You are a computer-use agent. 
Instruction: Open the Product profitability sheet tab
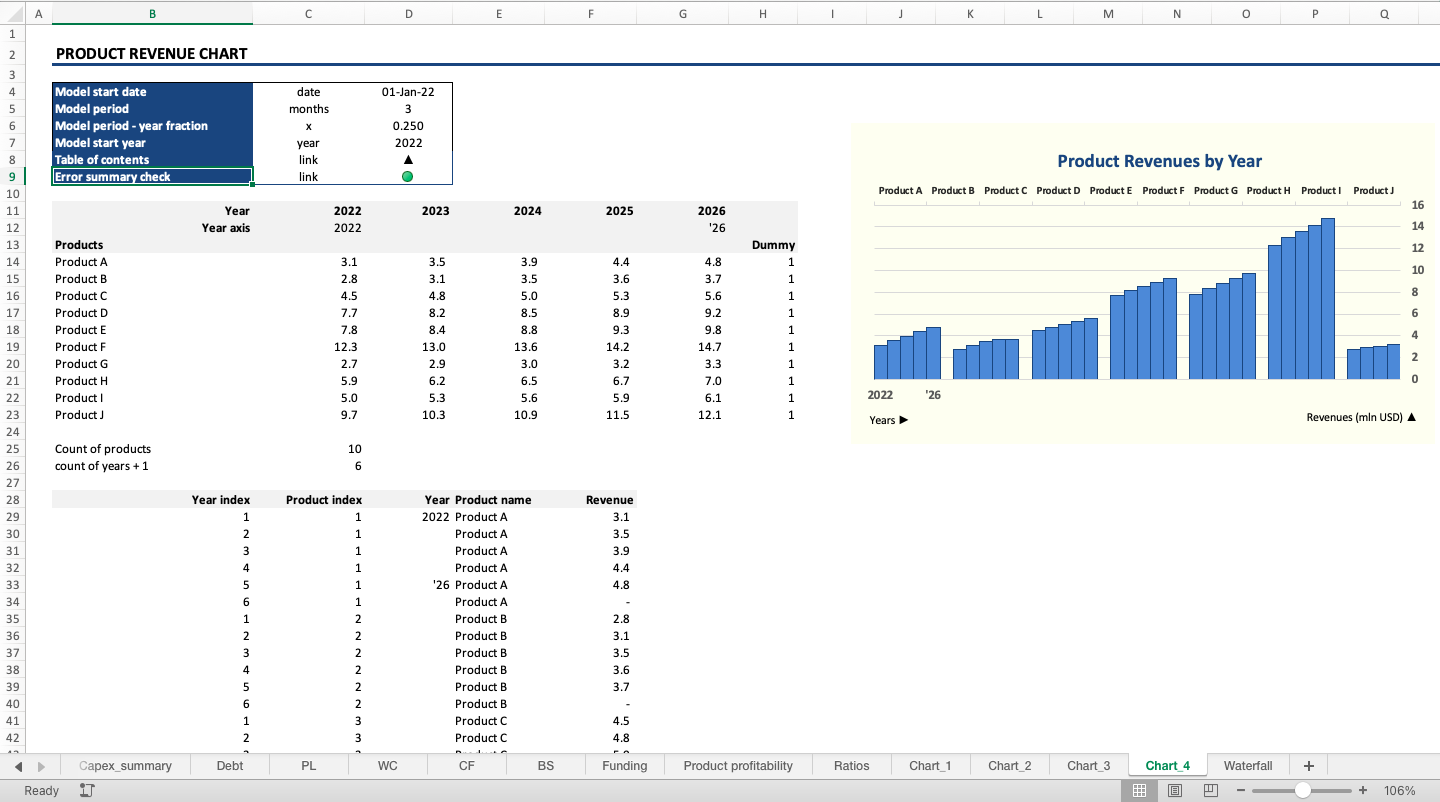point(738,766)
